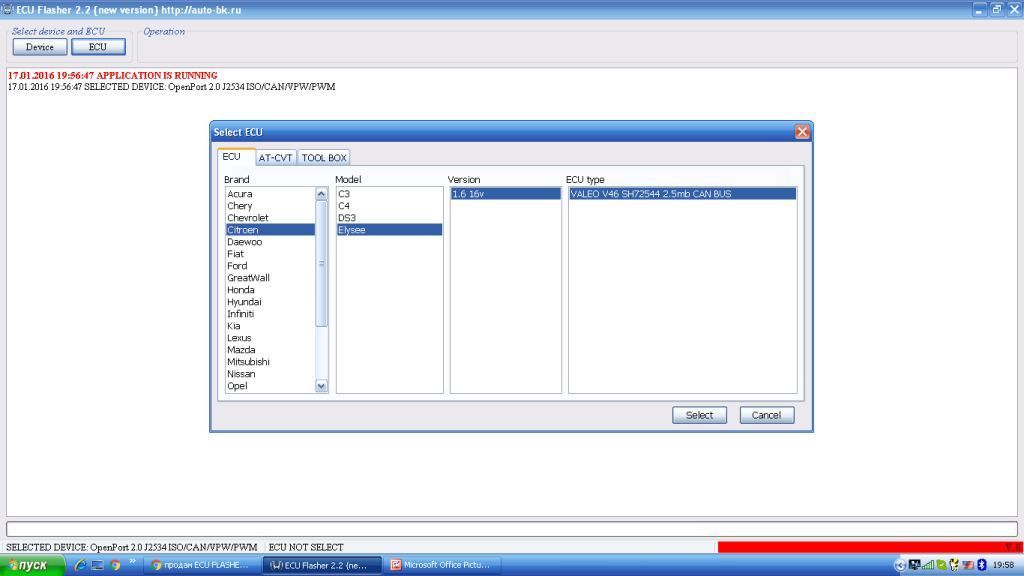The image size is (1024, 576).
Task: Select VALEO V46 SH72544 ECU type
Action: click(682, 194)
